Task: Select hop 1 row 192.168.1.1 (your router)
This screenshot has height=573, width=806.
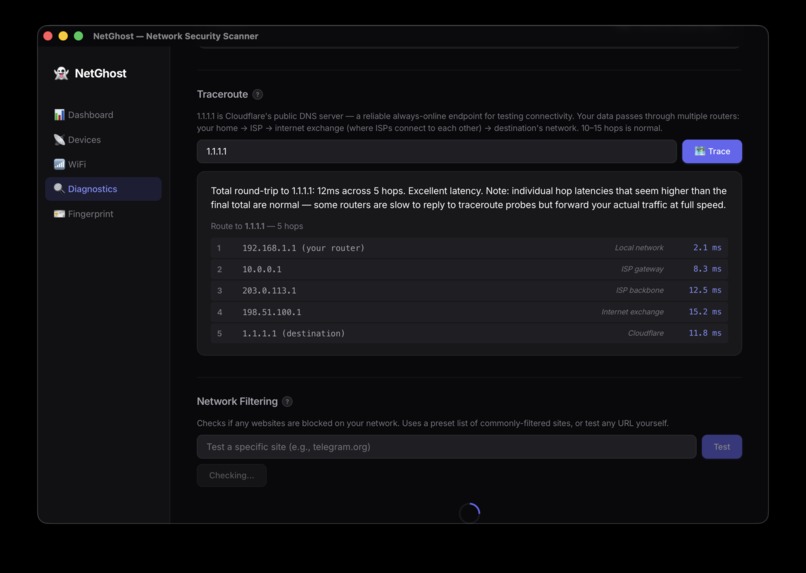Action: pos(469,248)
